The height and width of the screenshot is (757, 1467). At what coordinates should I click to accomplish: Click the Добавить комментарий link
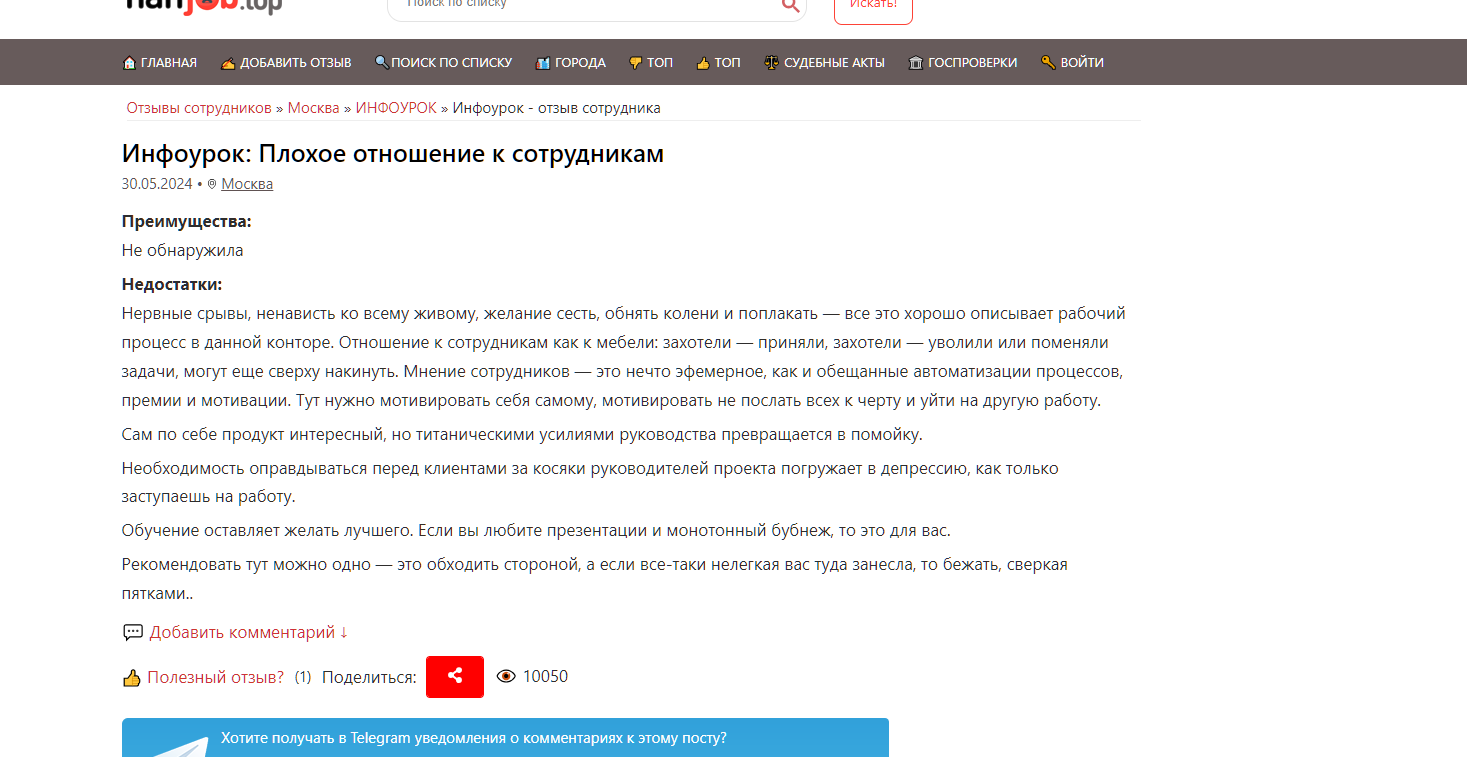pyautogui.click(x=248, y=633)
